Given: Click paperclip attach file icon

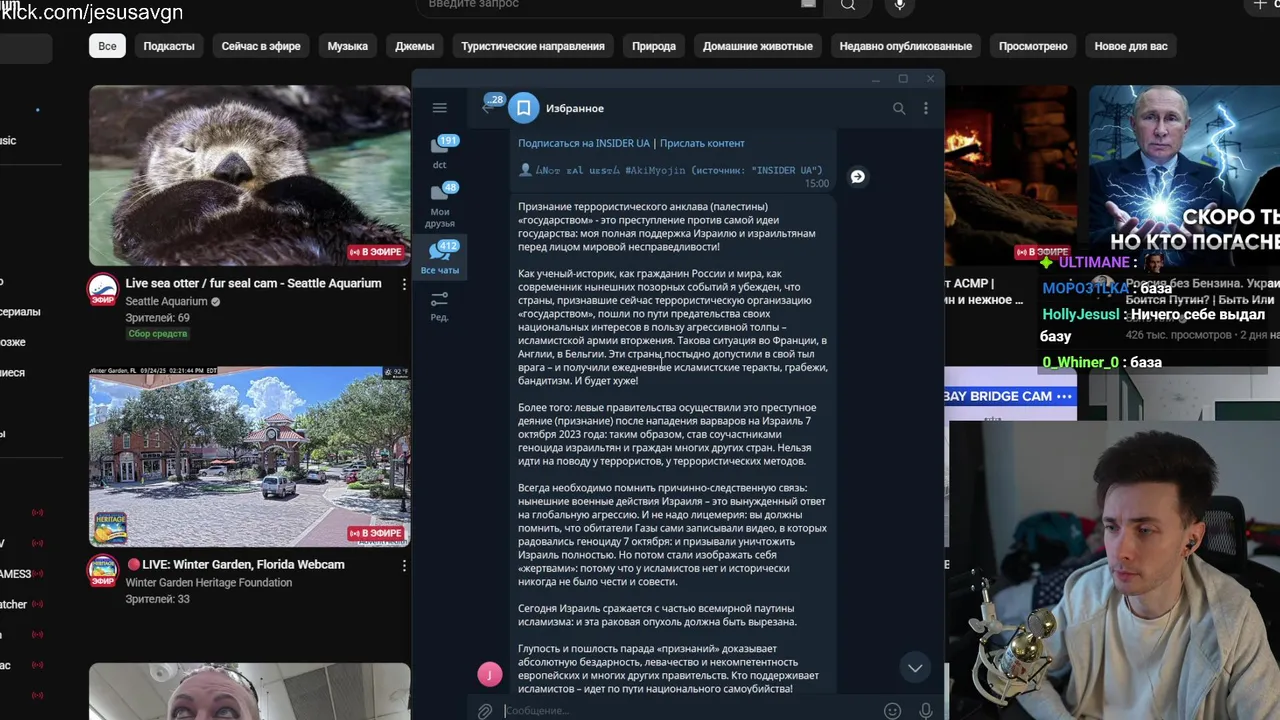Looking at the screenshot, I should [484, 711].
